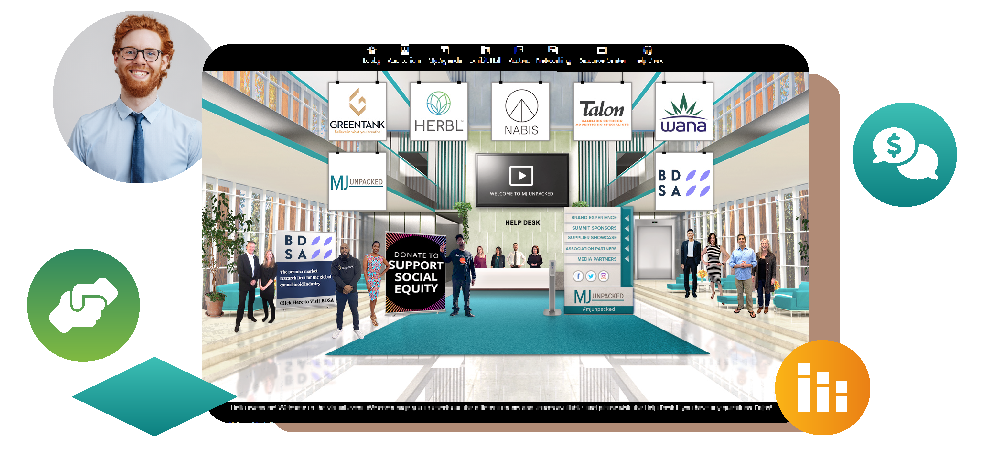Image resolution: width=1001 pixels, height=450 pixels.
Task: Select the MJ Unpacked logo on the directory sign
Action: point(598,296)
